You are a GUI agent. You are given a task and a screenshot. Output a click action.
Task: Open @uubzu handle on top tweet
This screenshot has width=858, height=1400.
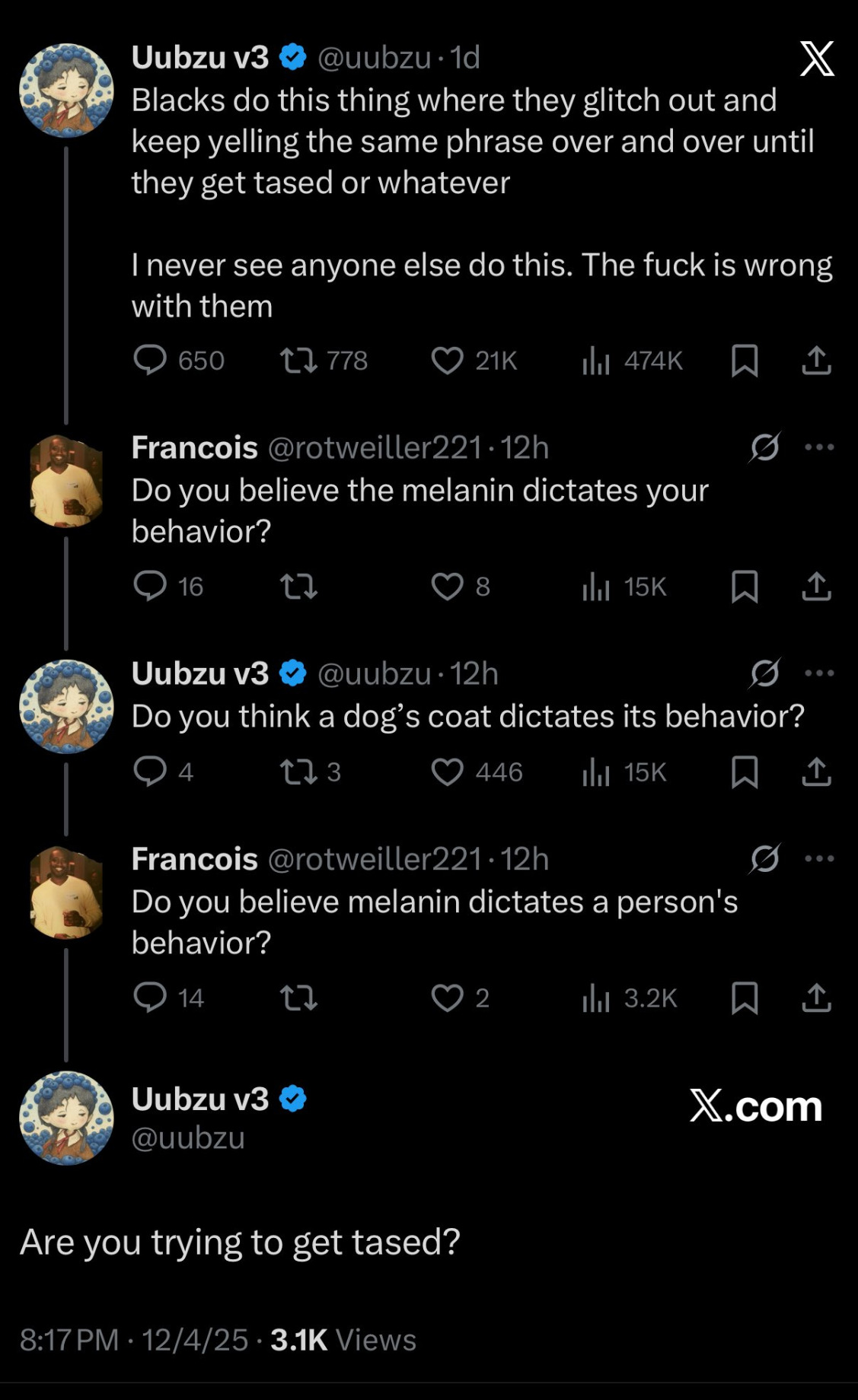point(374,58)
